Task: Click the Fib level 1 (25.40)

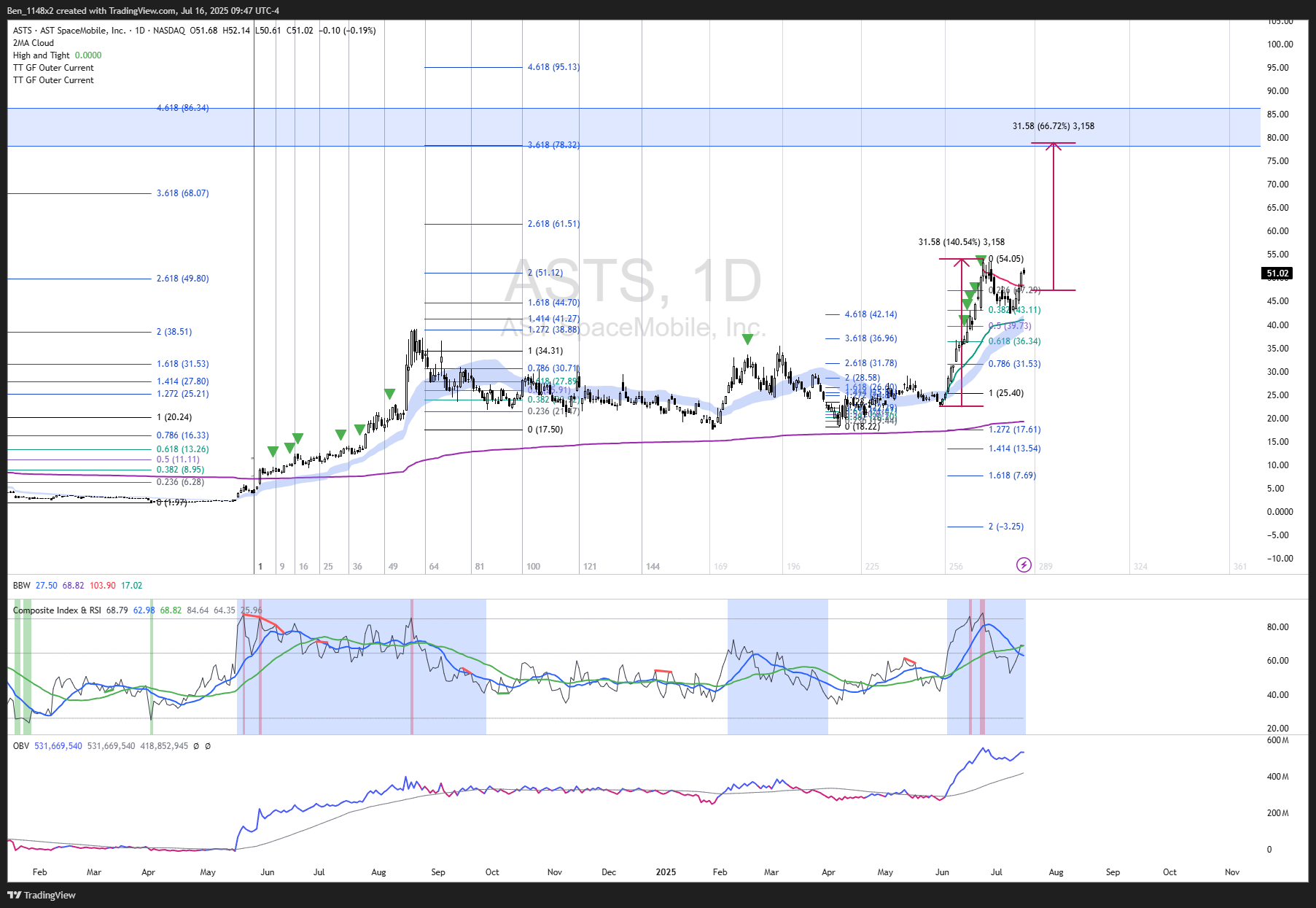Action: point(1006,393)
